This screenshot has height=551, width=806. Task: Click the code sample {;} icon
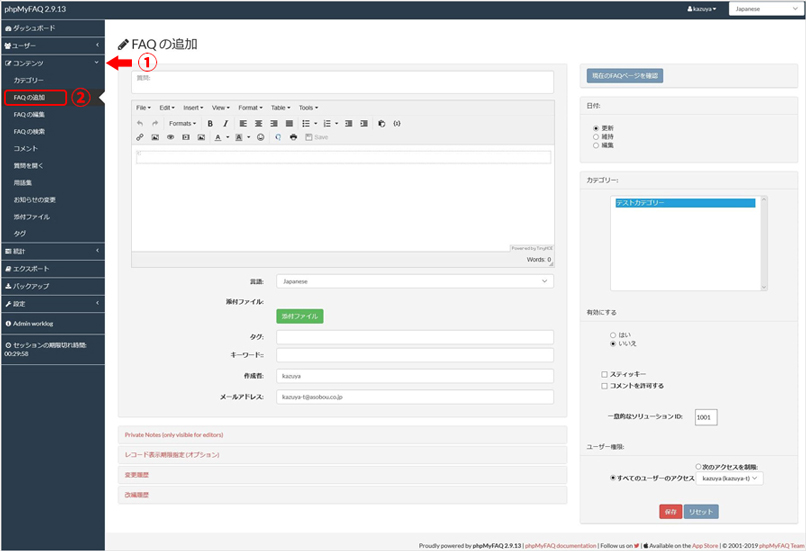click(x=397, y=123)
